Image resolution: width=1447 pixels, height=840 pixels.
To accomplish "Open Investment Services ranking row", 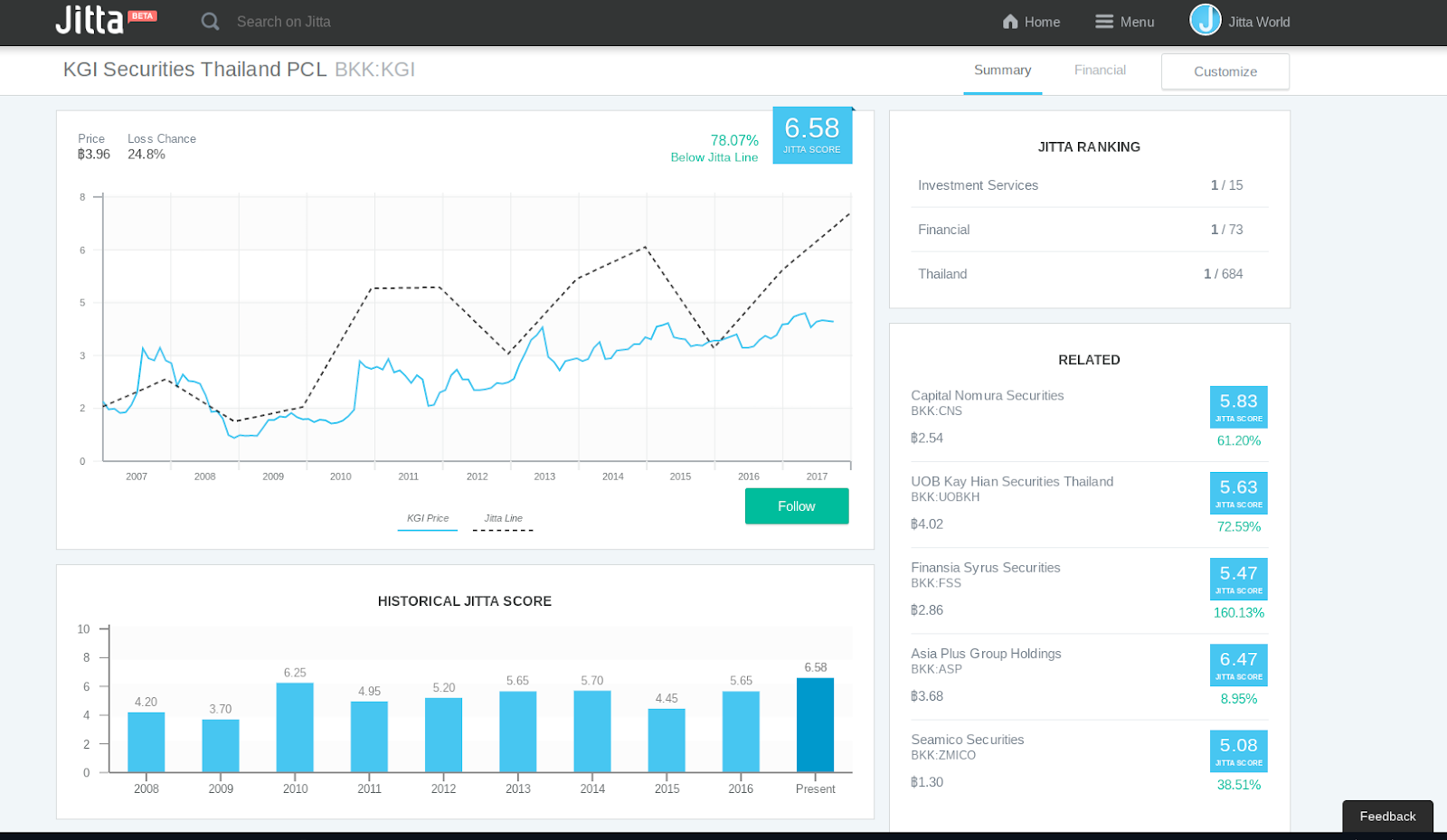I will coord(1089,185).
